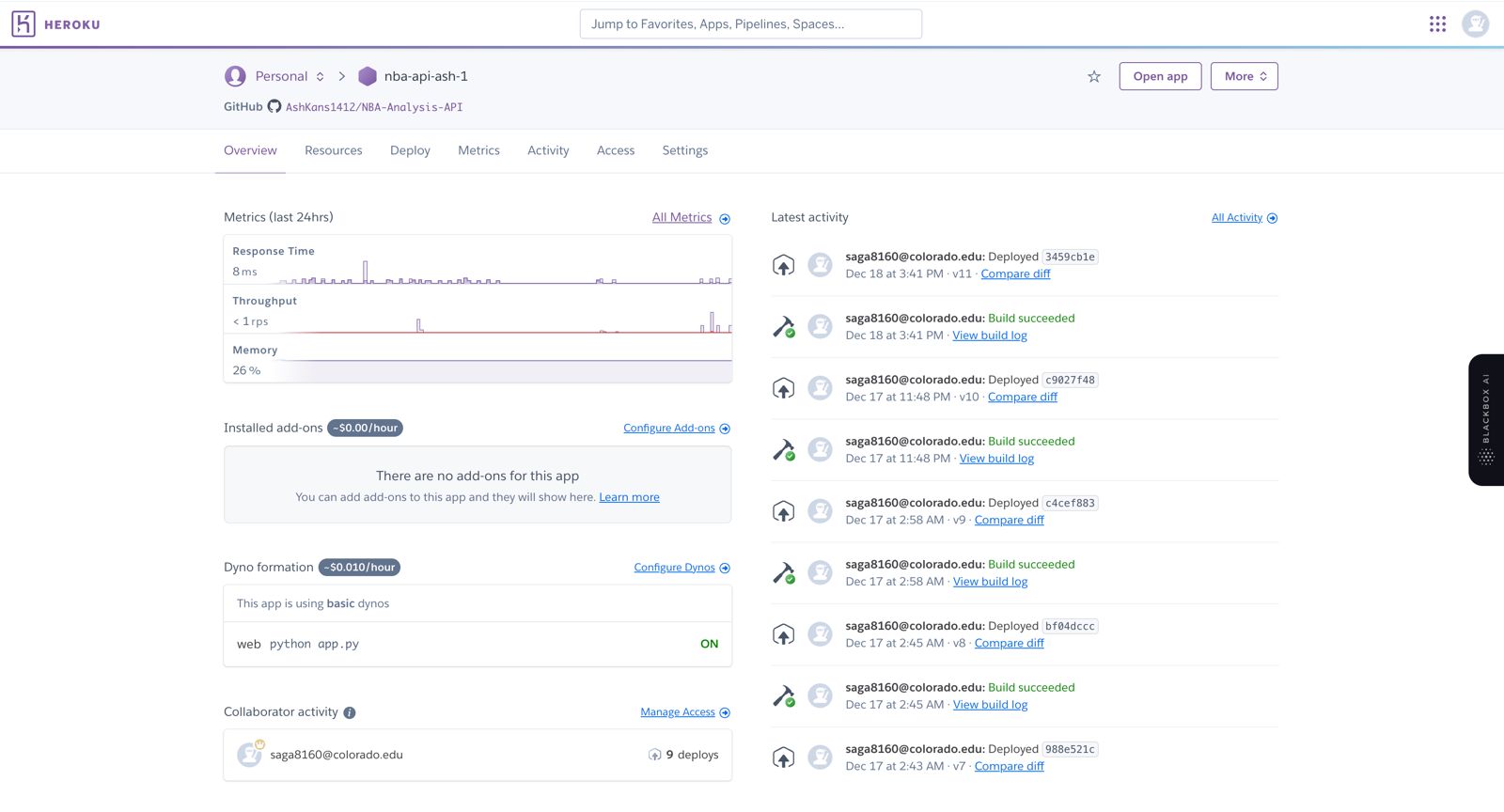
Task: Click build icon for Dec 17 2:45 AM build
Action: point(783,696)
